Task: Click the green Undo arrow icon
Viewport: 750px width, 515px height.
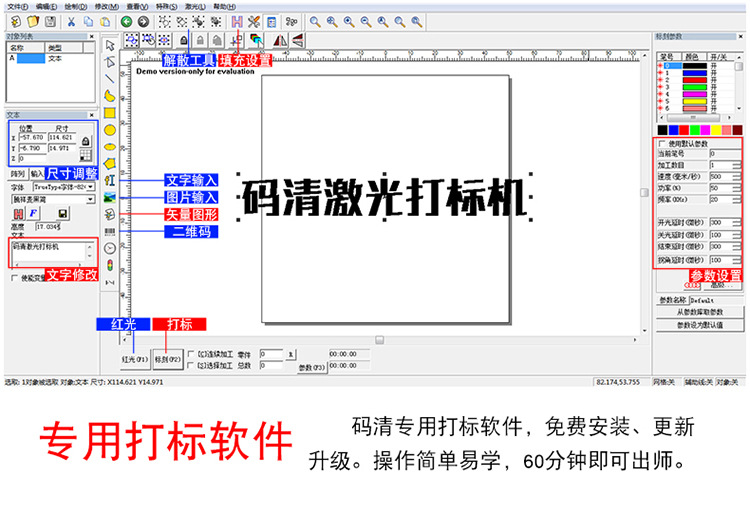Action: [x=126, y=22]
